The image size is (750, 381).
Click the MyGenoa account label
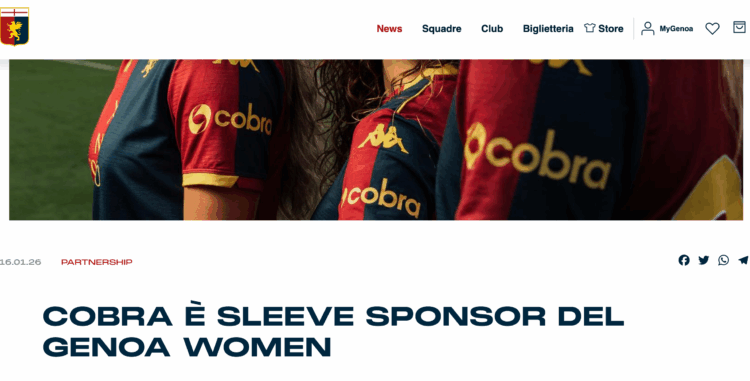pyautogui.click(x=676, y=29)
